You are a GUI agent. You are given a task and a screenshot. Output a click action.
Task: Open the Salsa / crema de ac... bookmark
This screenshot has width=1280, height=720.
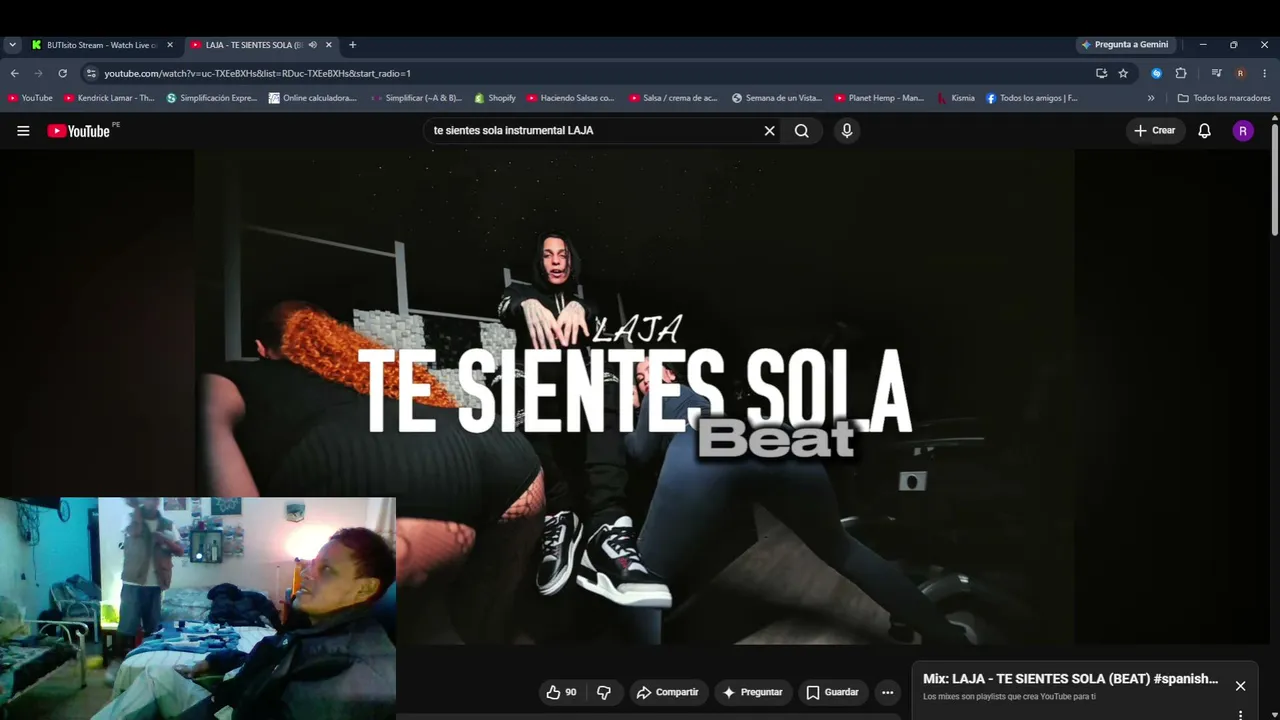[x=674, y=98]
